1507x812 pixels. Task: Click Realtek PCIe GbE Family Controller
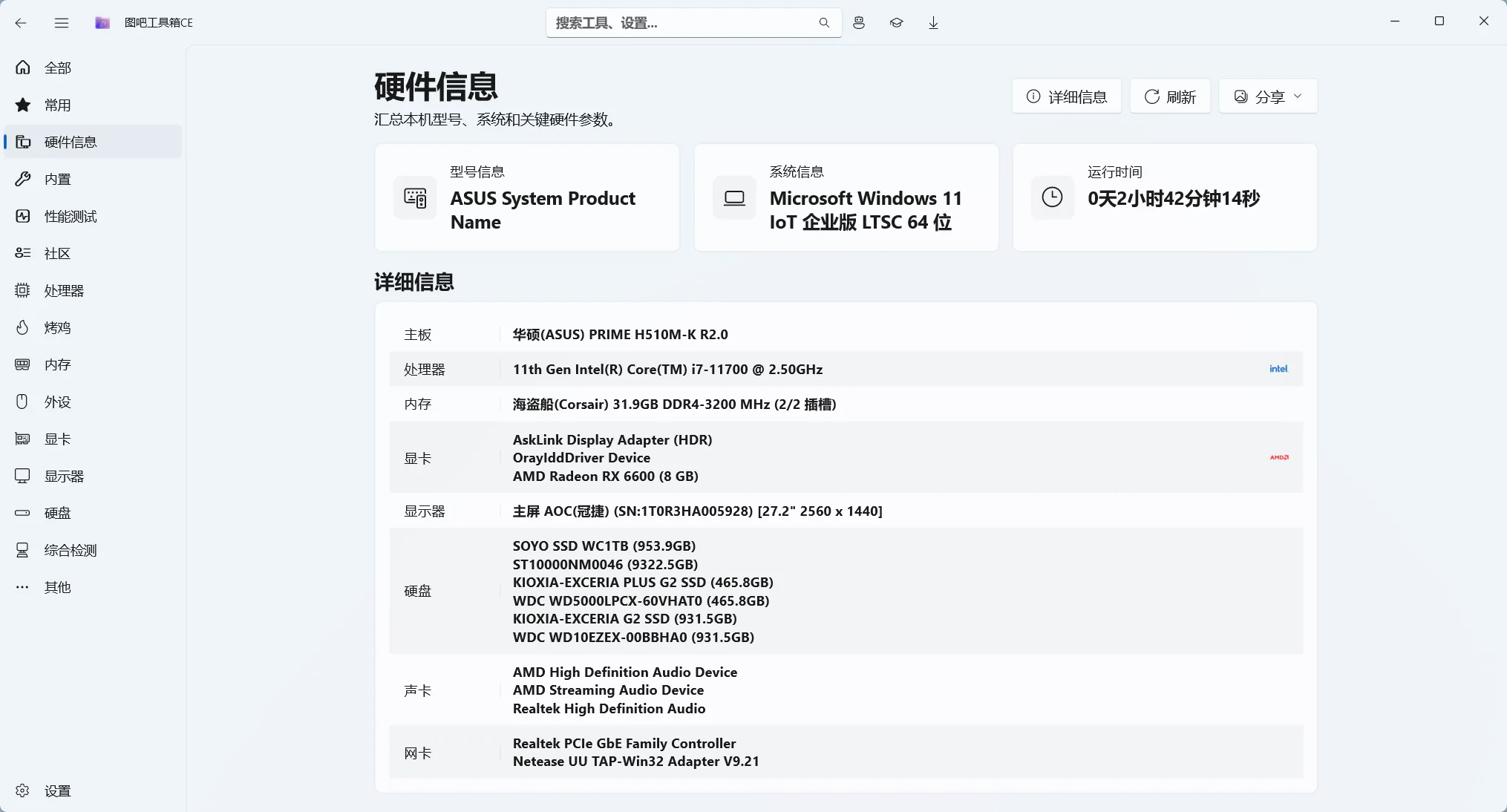[x=624, y=744]
